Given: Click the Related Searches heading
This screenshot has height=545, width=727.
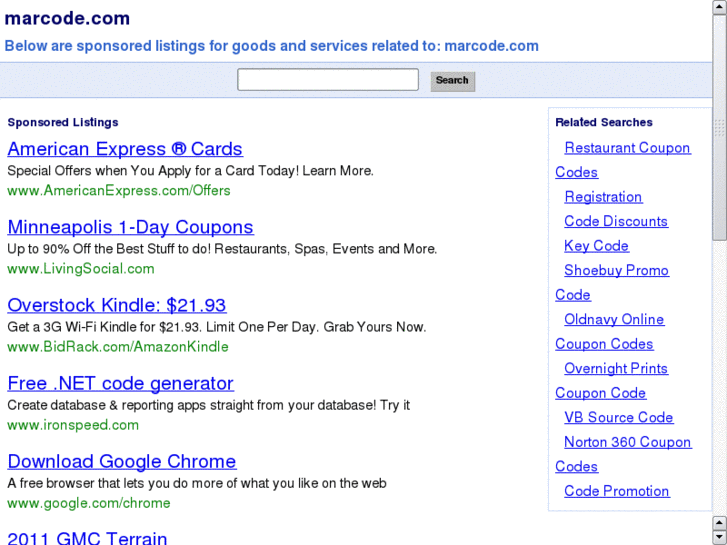Looking at the screenshot, I should pyautogui.click(x=604, y=122).
